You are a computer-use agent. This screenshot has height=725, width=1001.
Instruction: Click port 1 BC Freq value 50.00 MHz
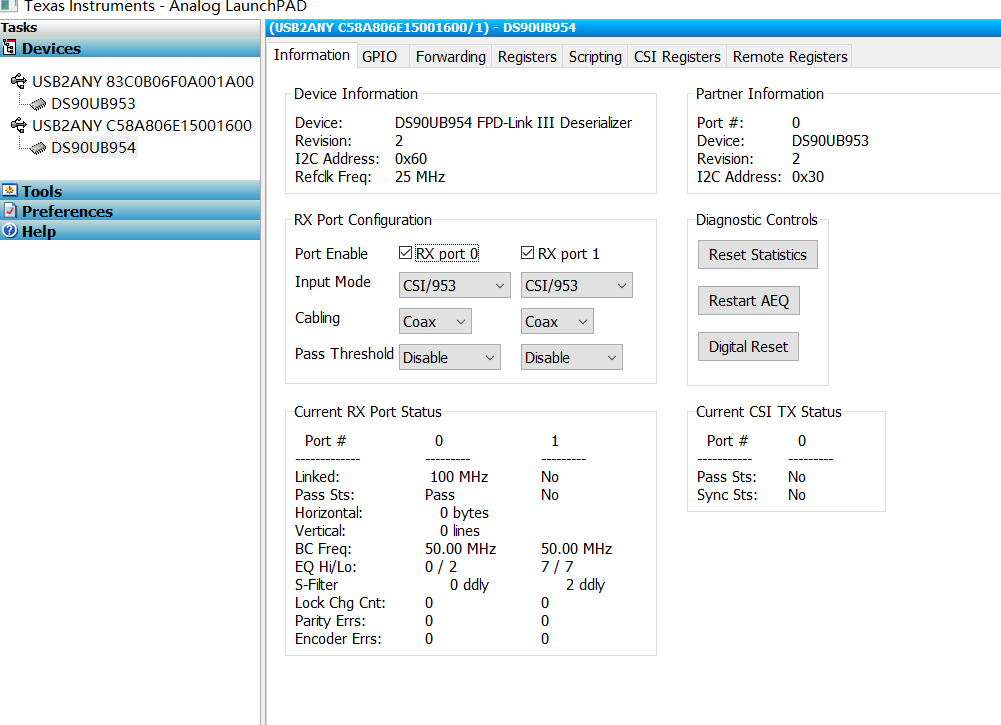[x=576, y=549]
